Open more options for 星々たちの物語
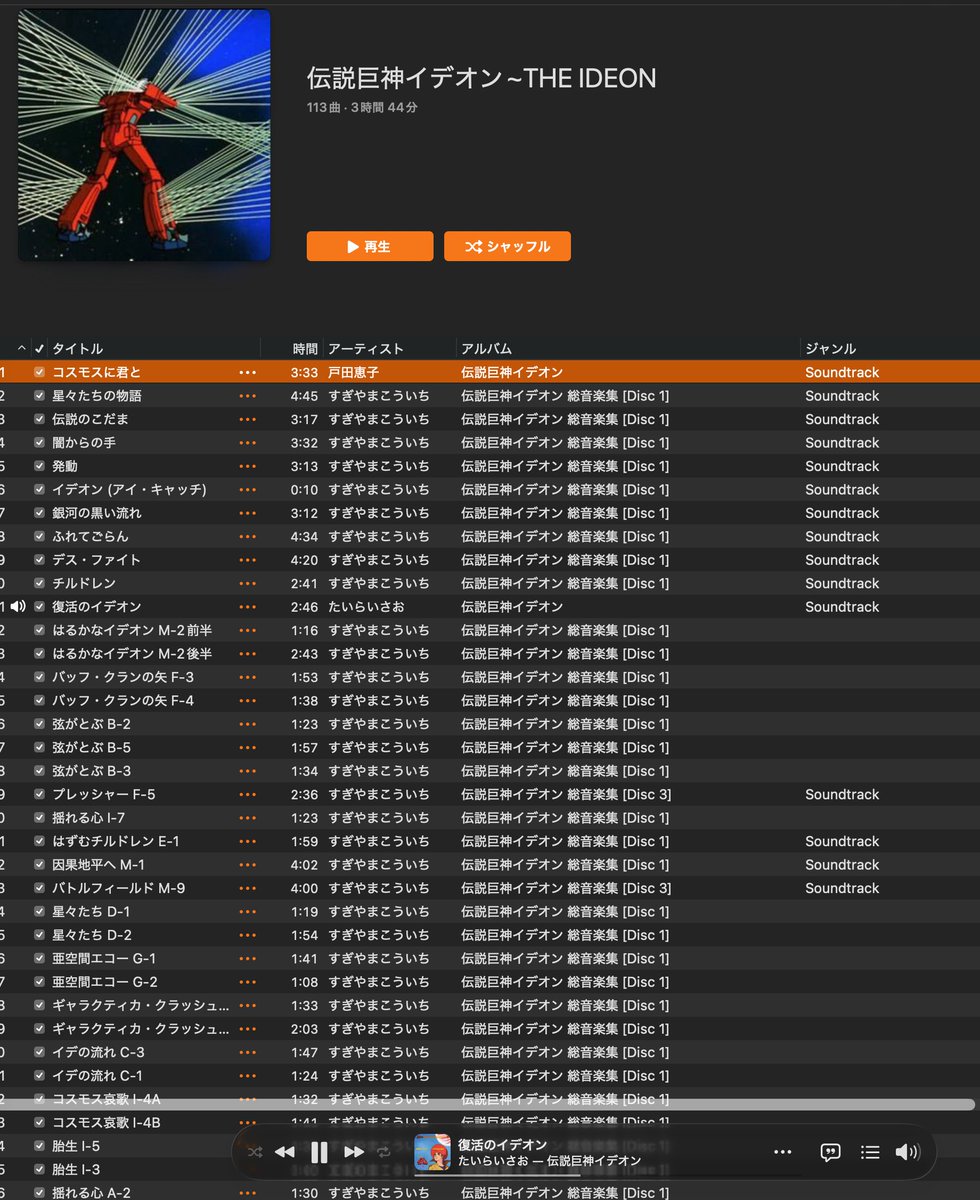Image resolution: width=980 pixels, height=1200 pixels. 248,395
